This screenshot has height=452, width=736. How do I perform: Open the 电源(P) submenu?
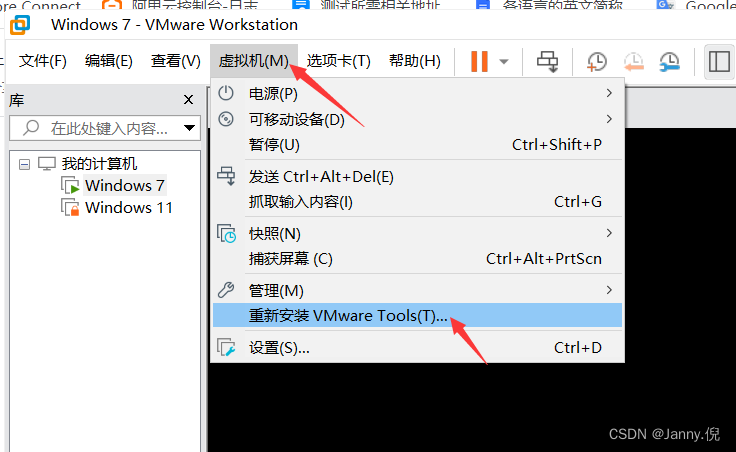pyautogui.click(x=417, y=93)
